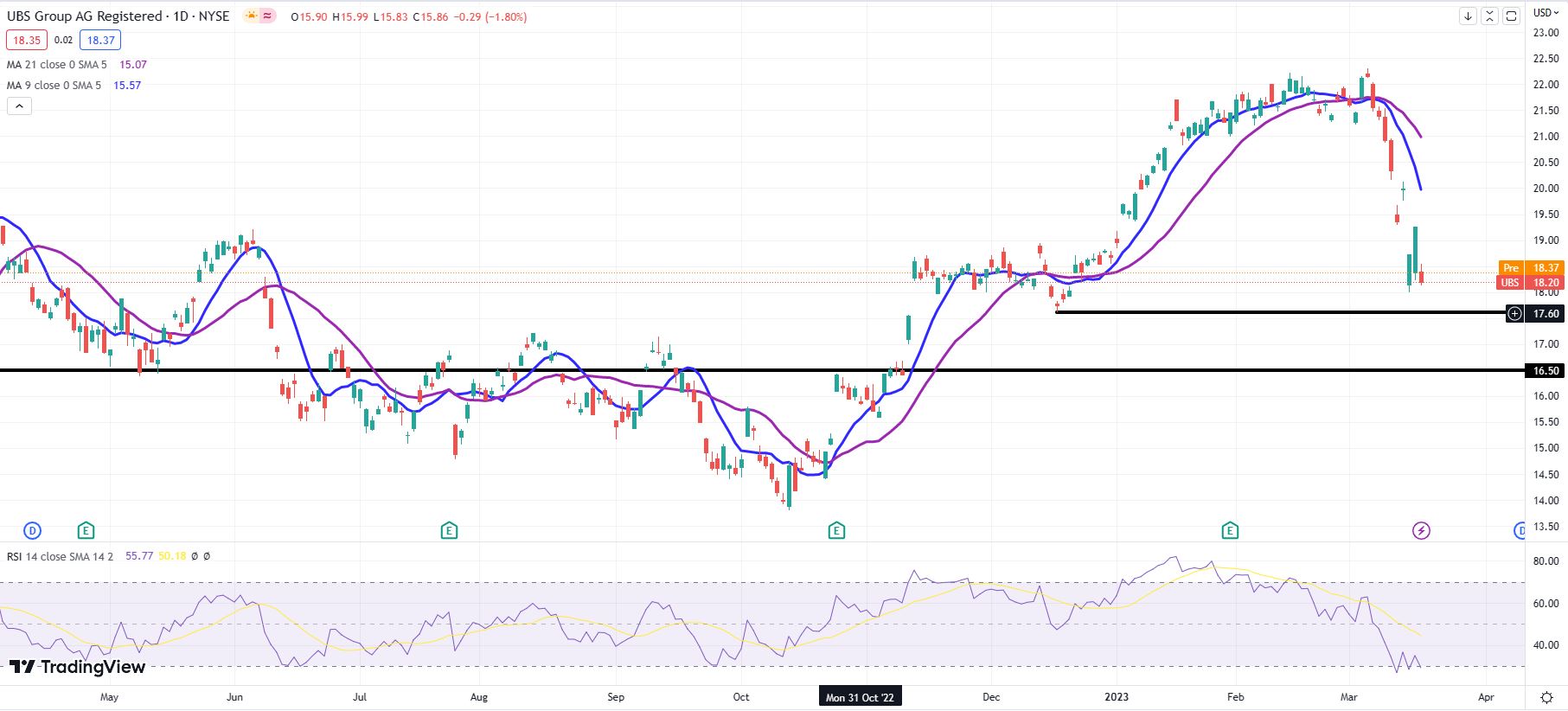Viewport: 1568px width, 711px height.
Task: Click the 23.00 price scale value
Action: (x=1546, y=33)
